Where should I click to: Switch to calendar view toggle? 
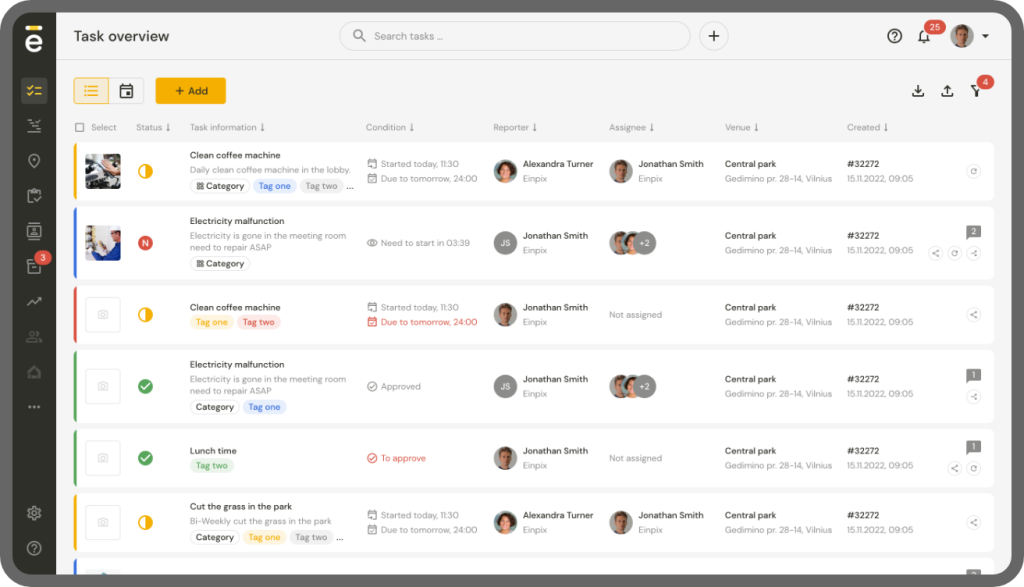pos(126,91)
